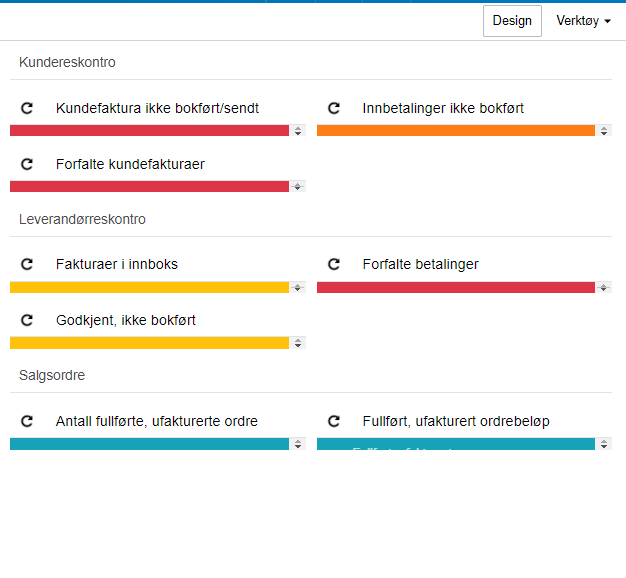This screenshot has width=626, height=578.
Task: Open the Verktøy dropdown menu
Action: point(583,21)
